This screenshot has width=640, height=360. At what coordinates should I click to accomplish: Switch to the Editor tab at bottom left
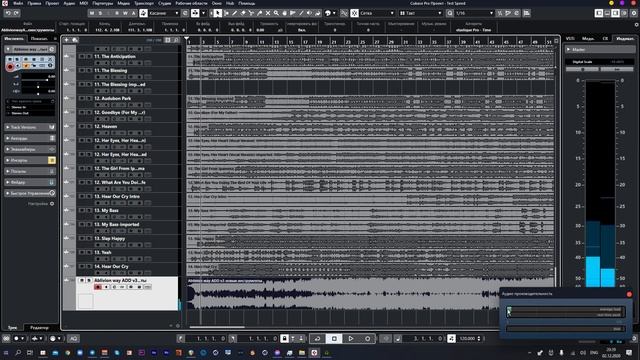click(x=39, y=327)
